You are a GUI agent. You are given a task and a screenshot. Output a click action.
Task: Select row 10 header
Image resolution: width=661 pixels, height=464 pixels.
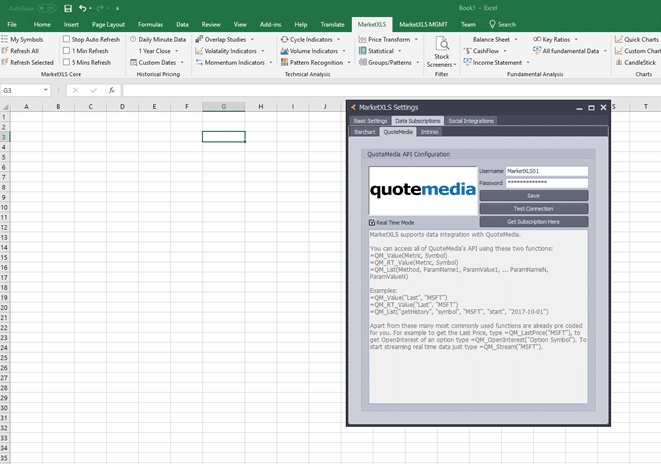[5, 207]
